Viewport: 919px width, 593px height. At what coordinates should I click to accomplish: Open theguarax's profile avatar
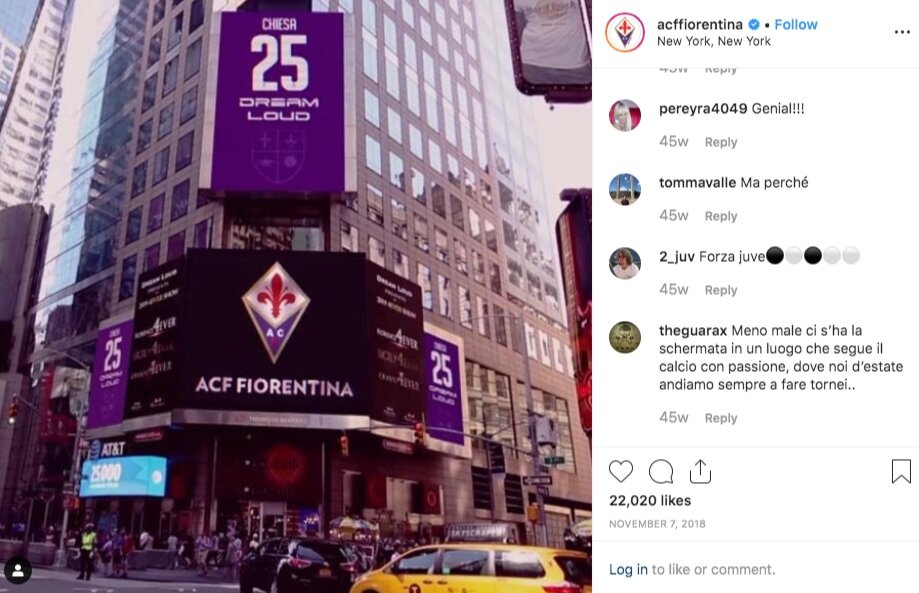click(625, 337)
